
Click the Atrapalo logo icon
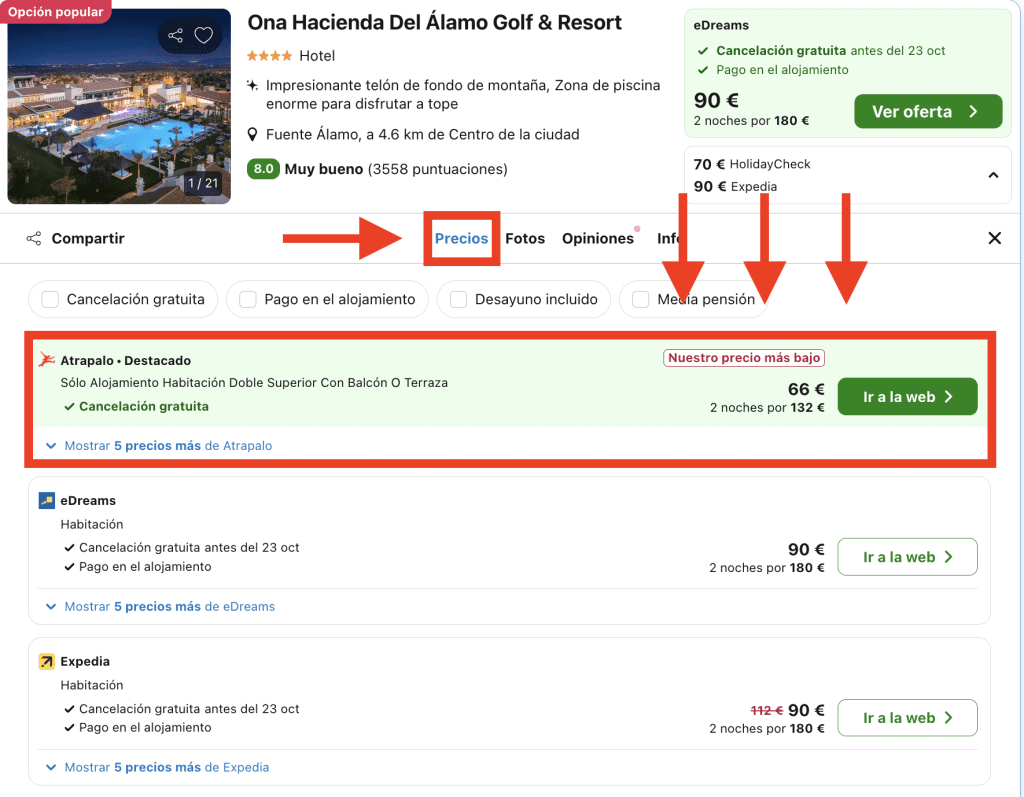47,360
